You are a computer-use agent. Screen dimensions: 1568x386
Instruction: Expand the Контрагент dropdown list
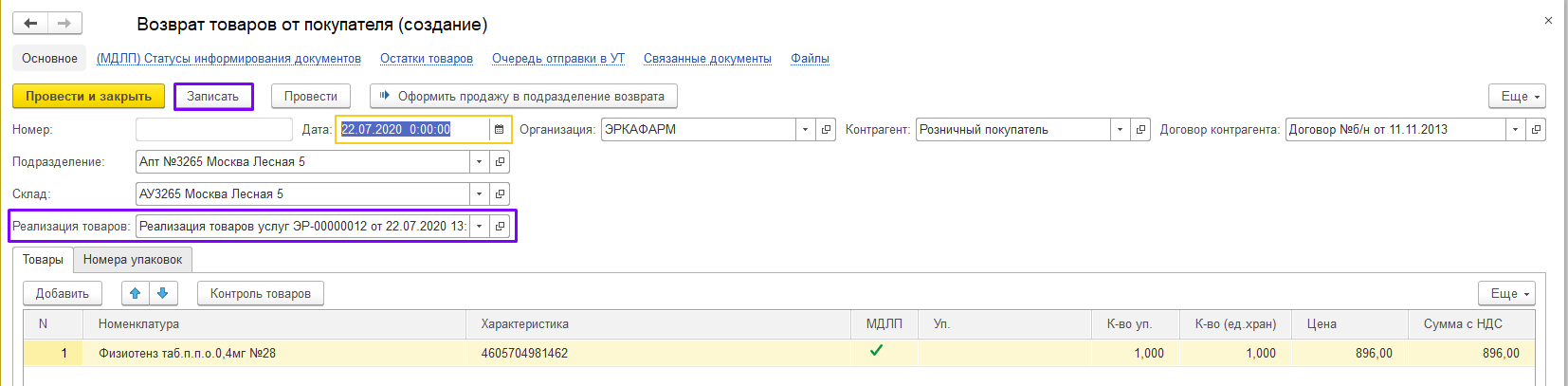click(1120, 129)
